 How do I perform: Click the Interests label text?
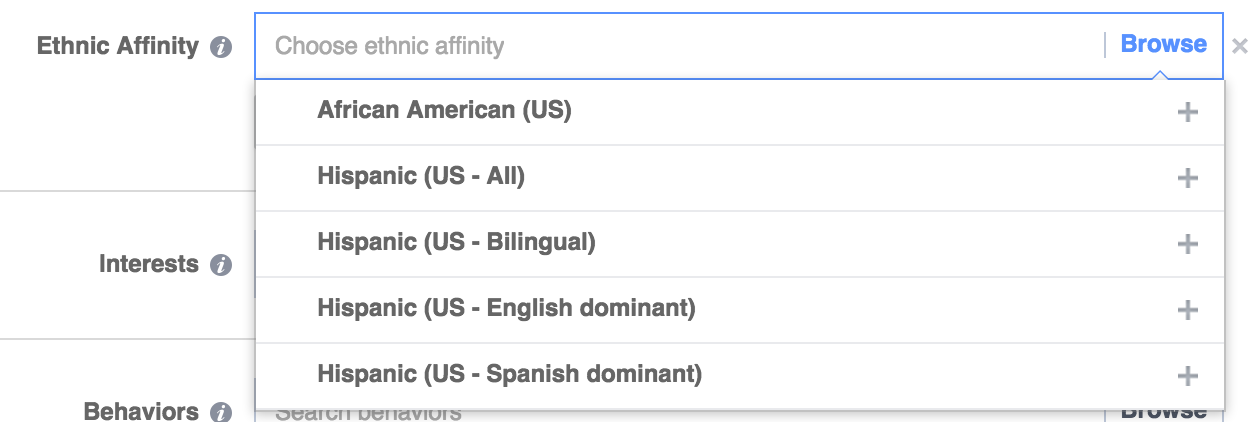149,264
